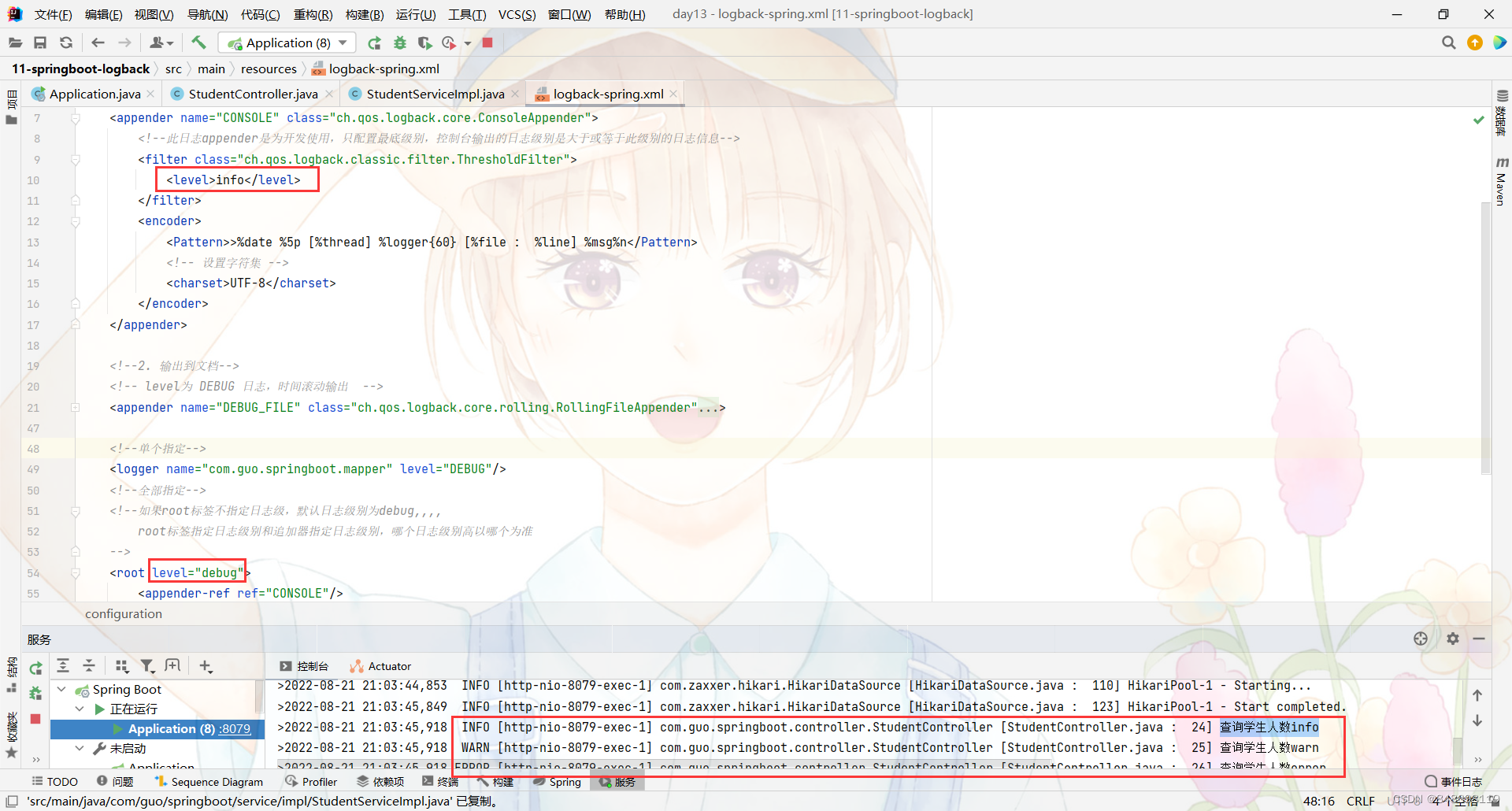
Task: Click the Open in New Tab icon in Services
Action: [173, 666]
